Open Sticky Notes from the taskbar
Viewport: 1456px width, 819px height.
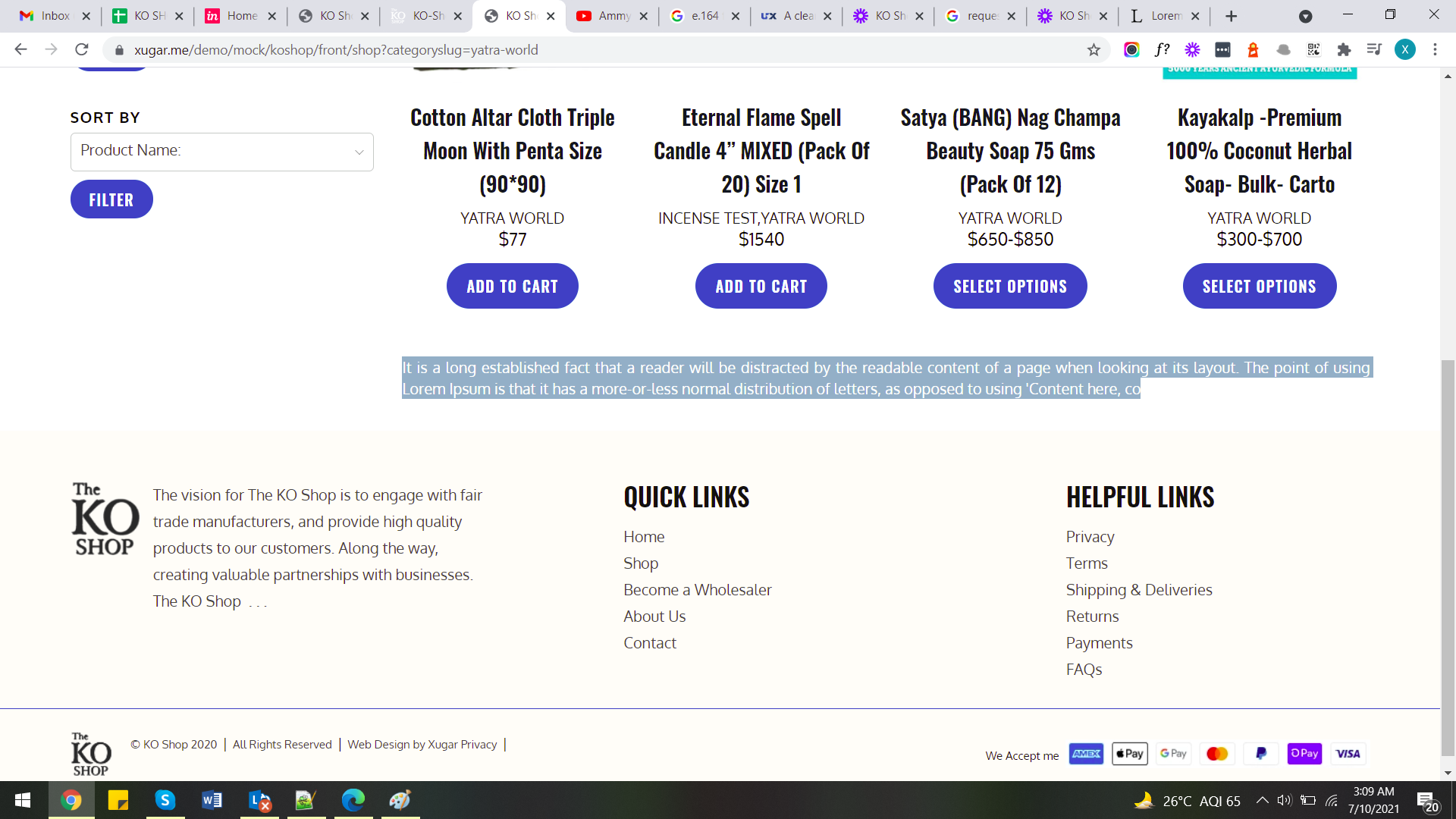[x=118, y=800]
